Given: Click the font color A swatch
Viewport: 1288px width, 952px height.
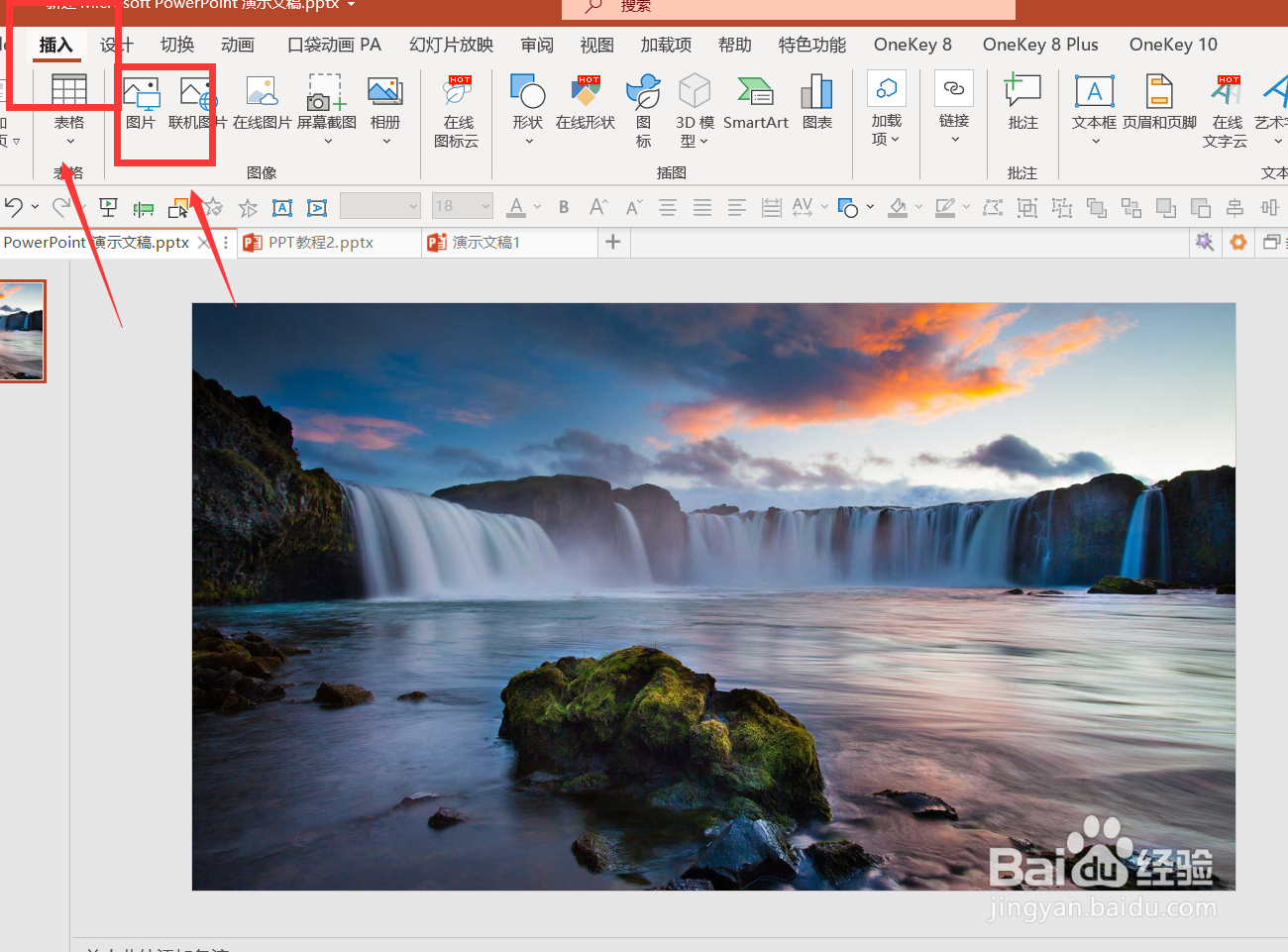Looking at the screenshot, I should (516, 207).
